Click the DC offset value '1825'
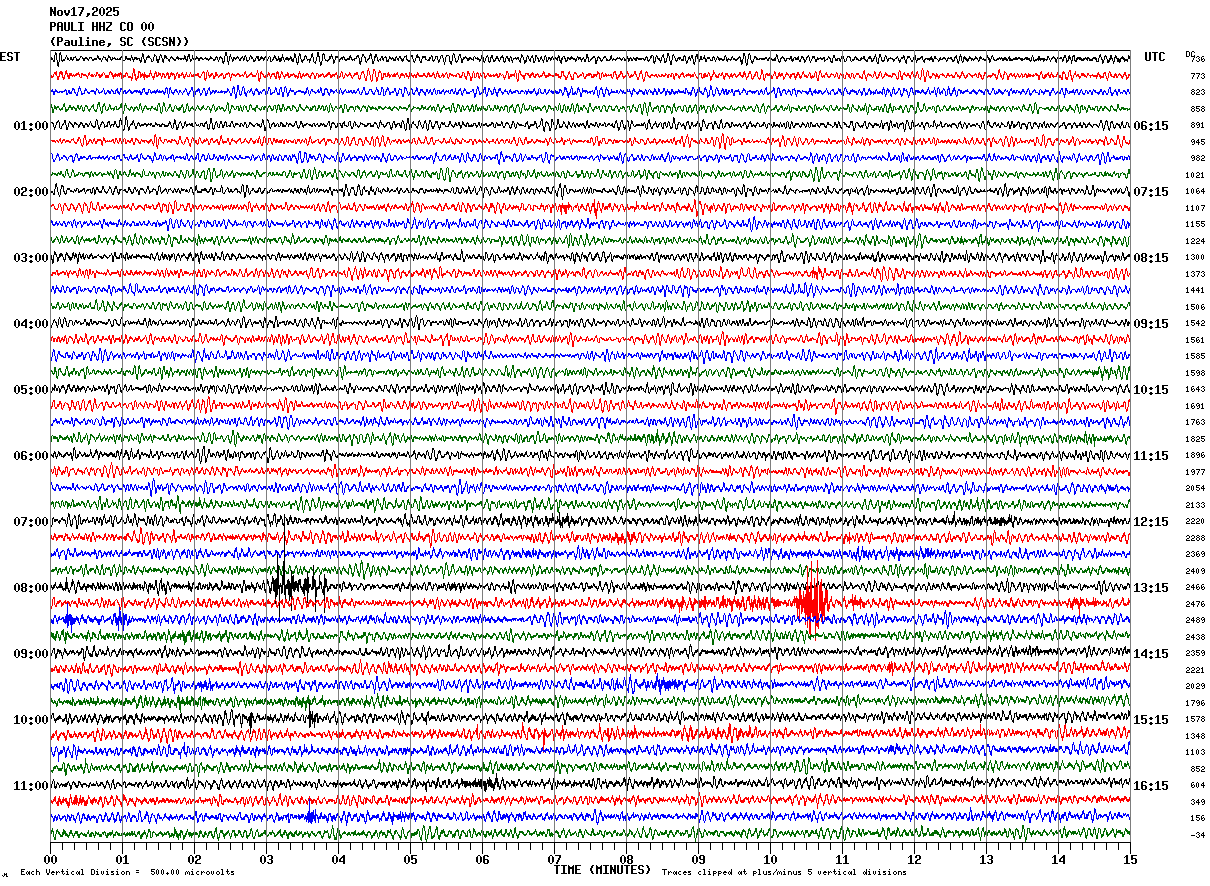The image size is (1210, 886). tap(1195, 439)
